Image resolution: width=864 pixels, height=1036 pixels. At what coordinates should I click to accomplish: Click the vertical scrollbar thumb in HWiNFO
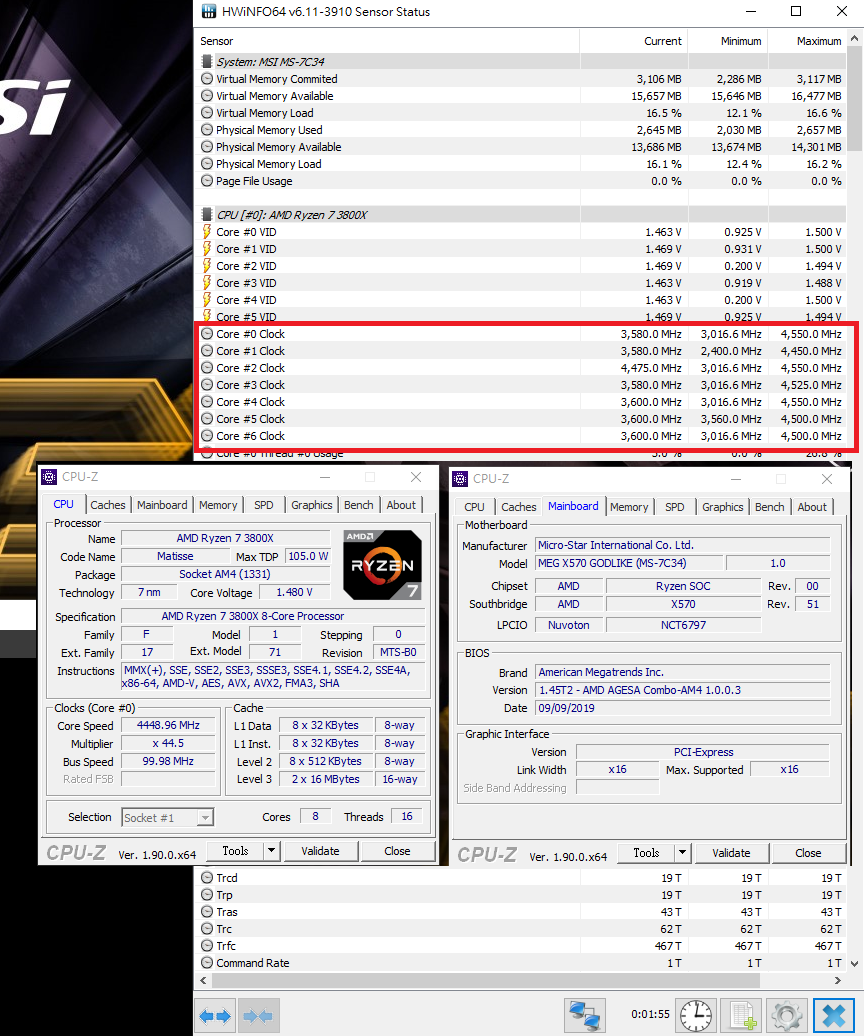coord(855,98)
